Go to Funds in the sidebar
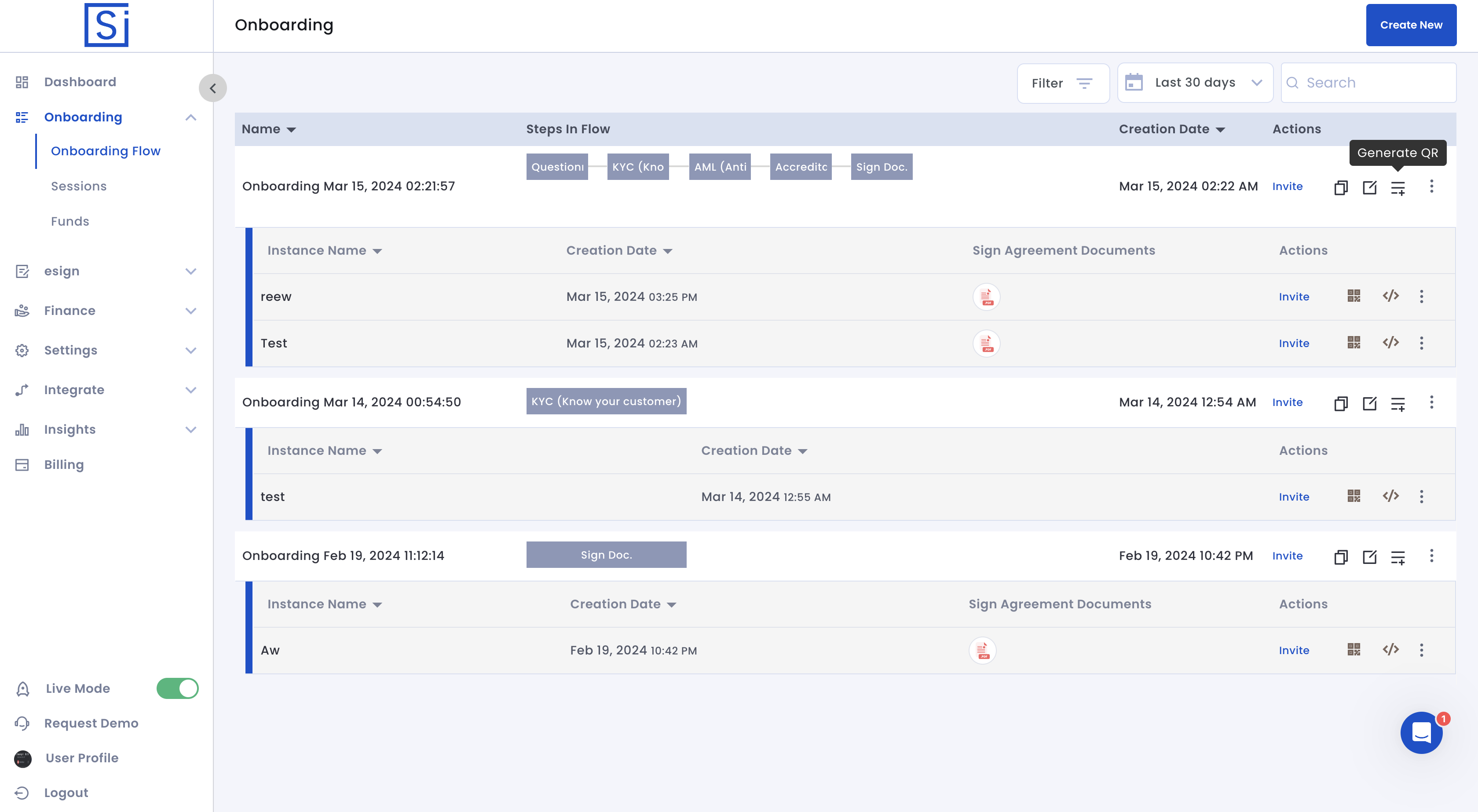Viewport: 1478px width, 812px height. click(70, 221)
